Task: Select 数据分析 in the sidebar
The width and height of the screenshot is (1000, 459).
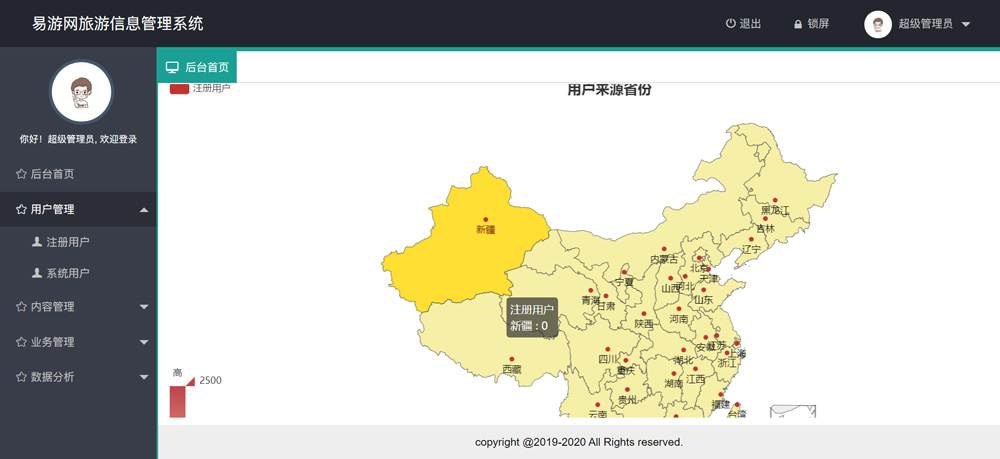Action: pos(78,377)
